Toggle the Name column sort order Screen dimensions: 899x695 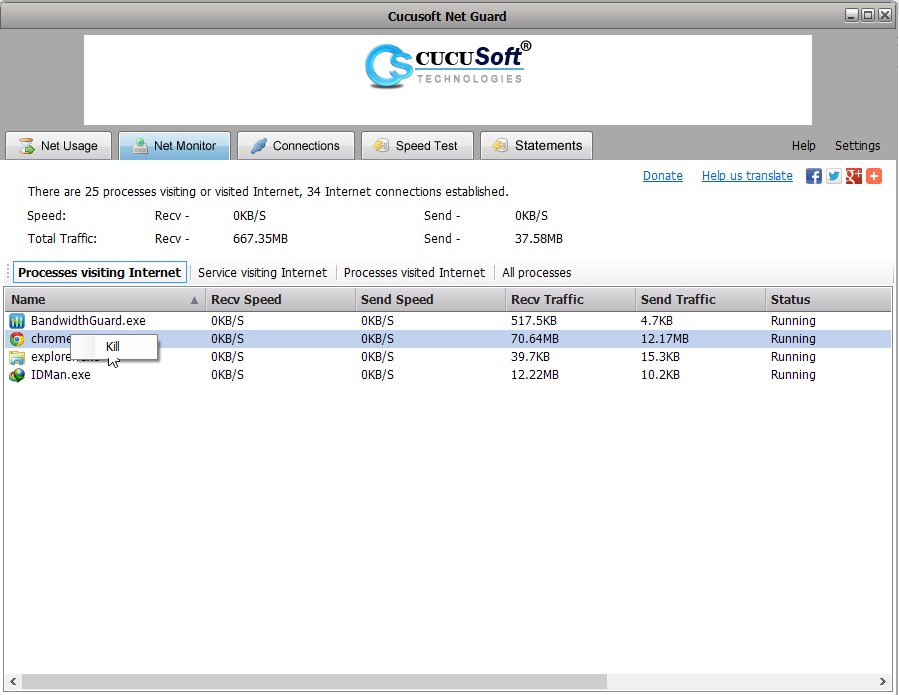[100, 299]
